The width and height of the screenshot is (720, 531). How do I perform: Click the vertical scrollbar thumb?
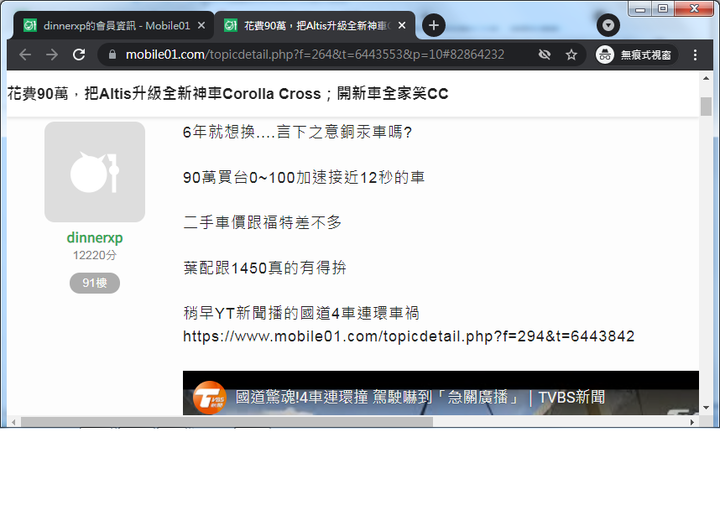pos(706,107)
